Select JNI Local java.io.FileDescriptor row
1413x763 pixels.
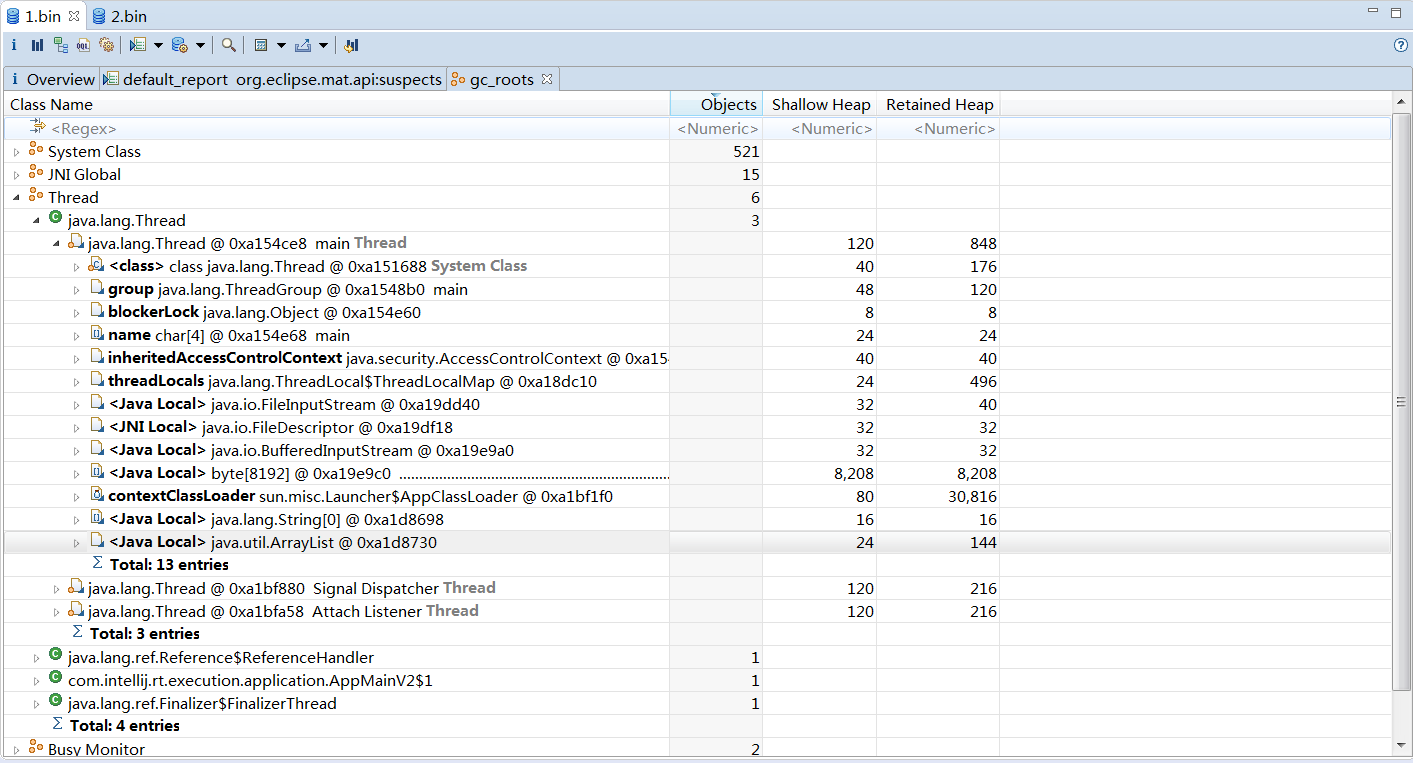697,428
